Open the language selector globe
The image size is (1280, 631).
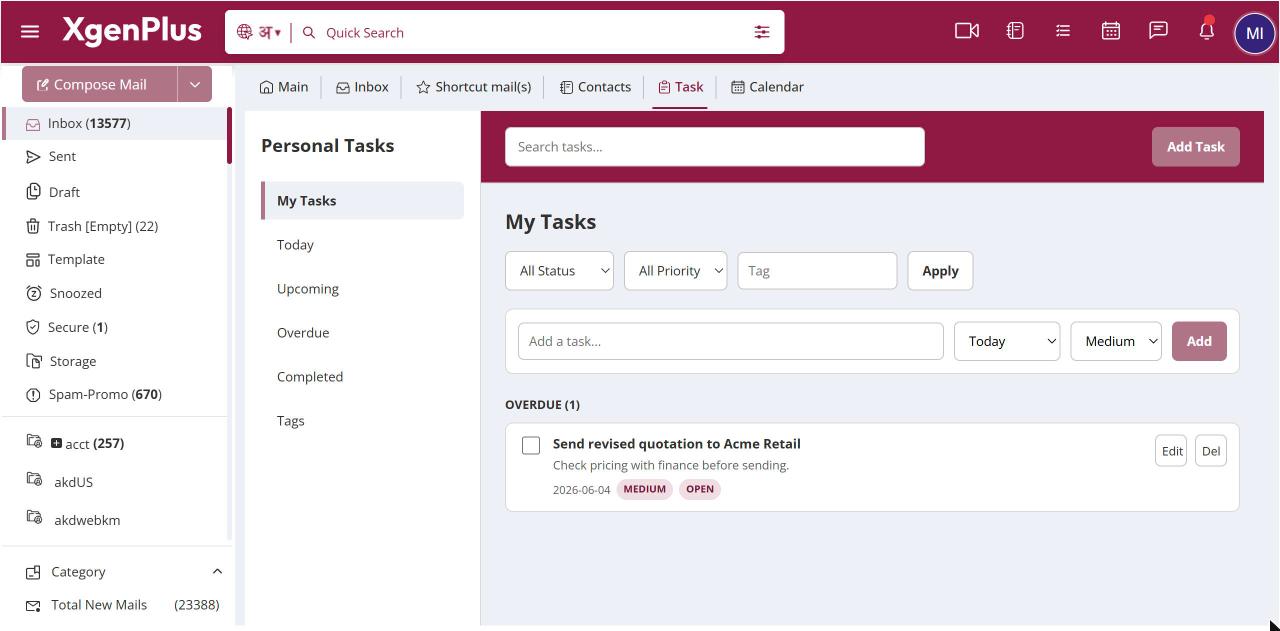[258, 32]
